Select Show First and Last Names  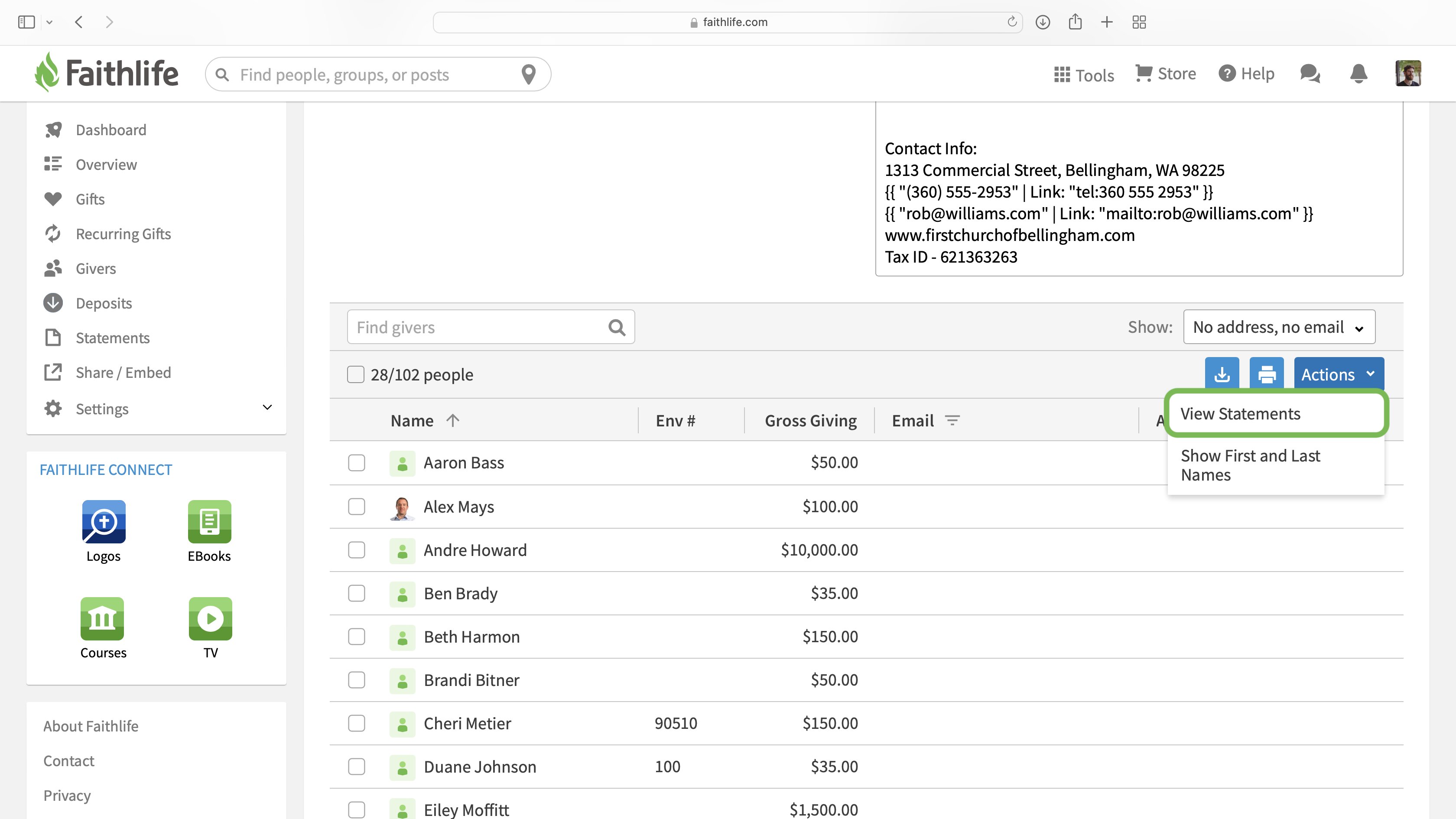pos(1250,465)
